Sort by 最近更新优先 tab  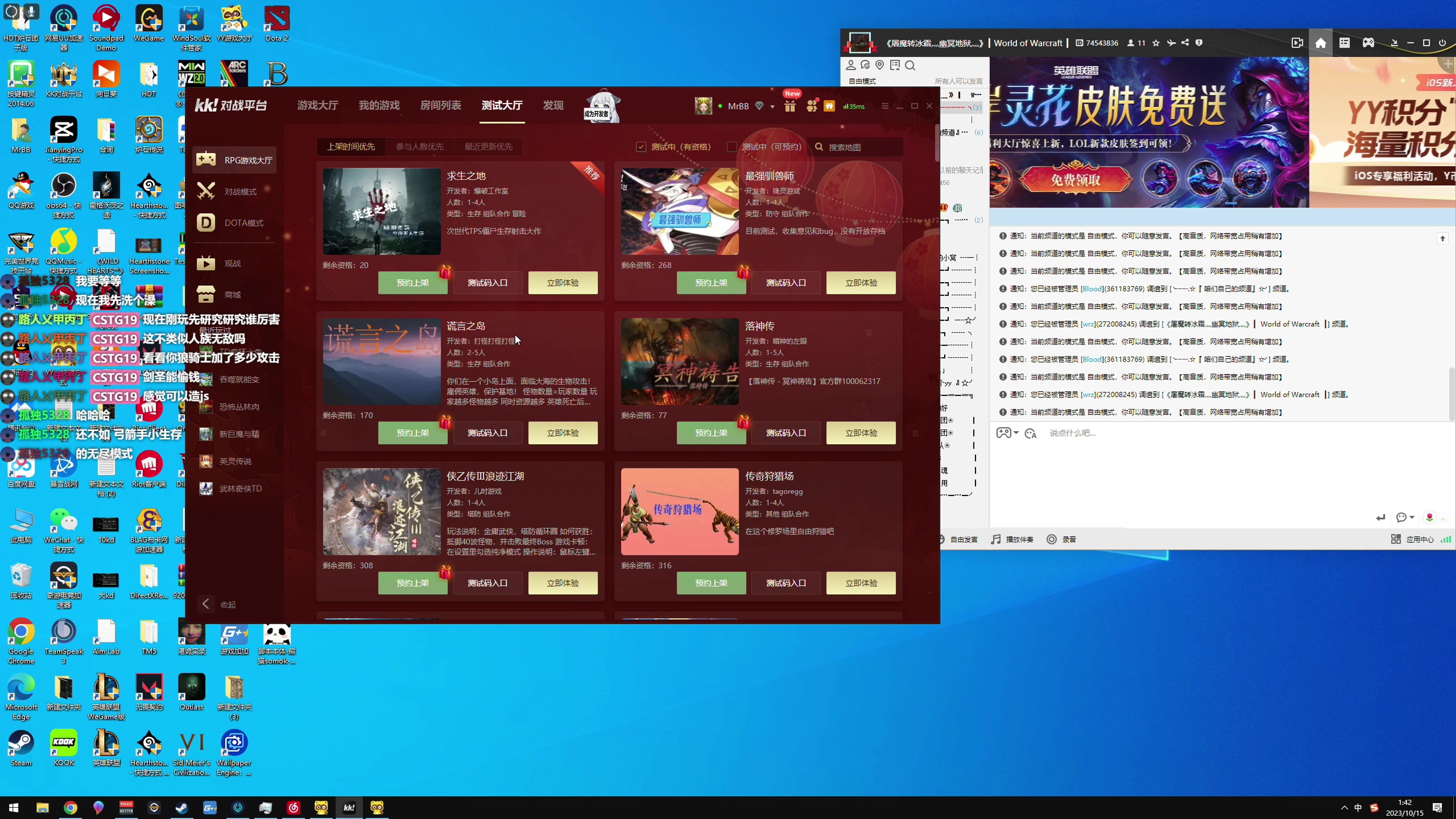(489, 147)
